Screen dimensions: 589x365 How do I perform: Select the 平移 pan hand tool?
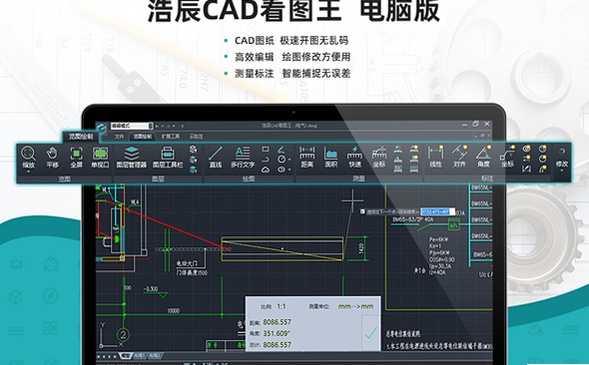(52, 157)
